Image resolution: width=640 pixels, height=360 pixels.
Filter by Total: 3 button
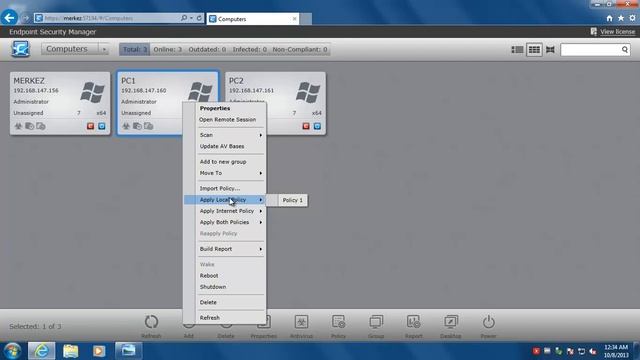point(134,49)
